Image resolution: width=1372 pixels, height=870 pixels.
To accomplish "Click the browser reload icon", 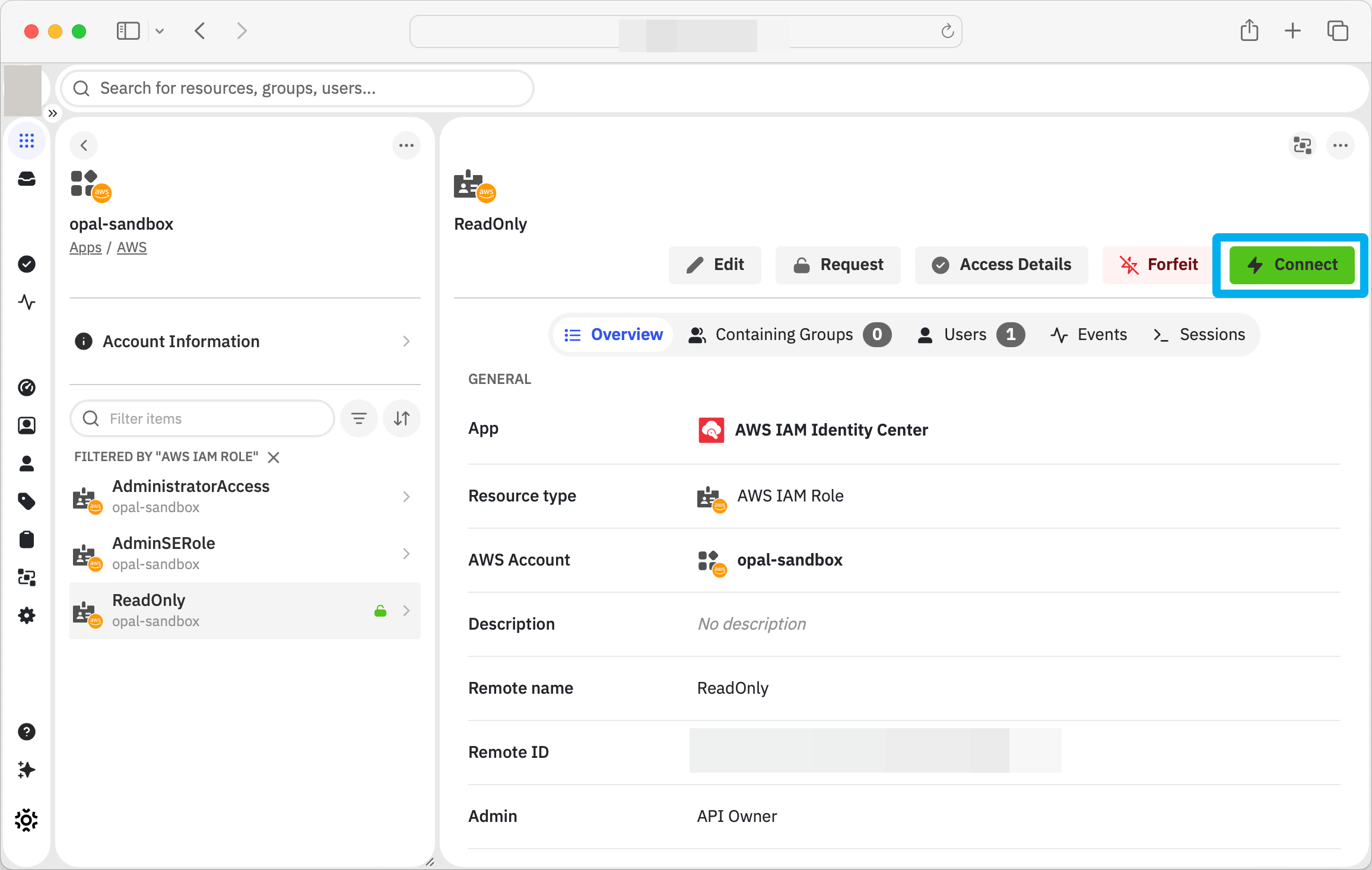I will (x=948, y=31).
